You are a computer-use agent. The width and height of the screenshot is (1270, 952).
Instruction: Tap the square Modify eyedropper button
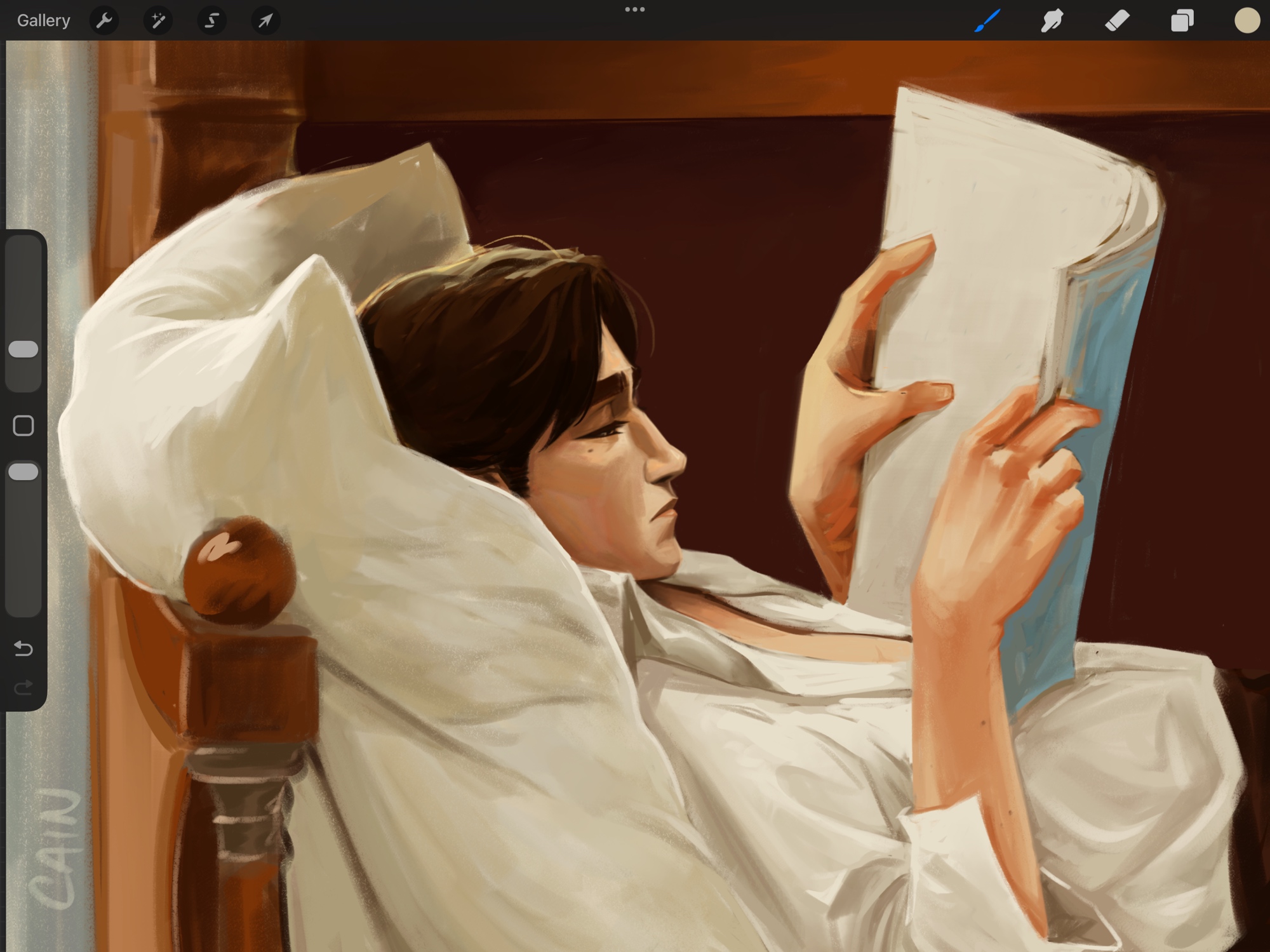23,426
